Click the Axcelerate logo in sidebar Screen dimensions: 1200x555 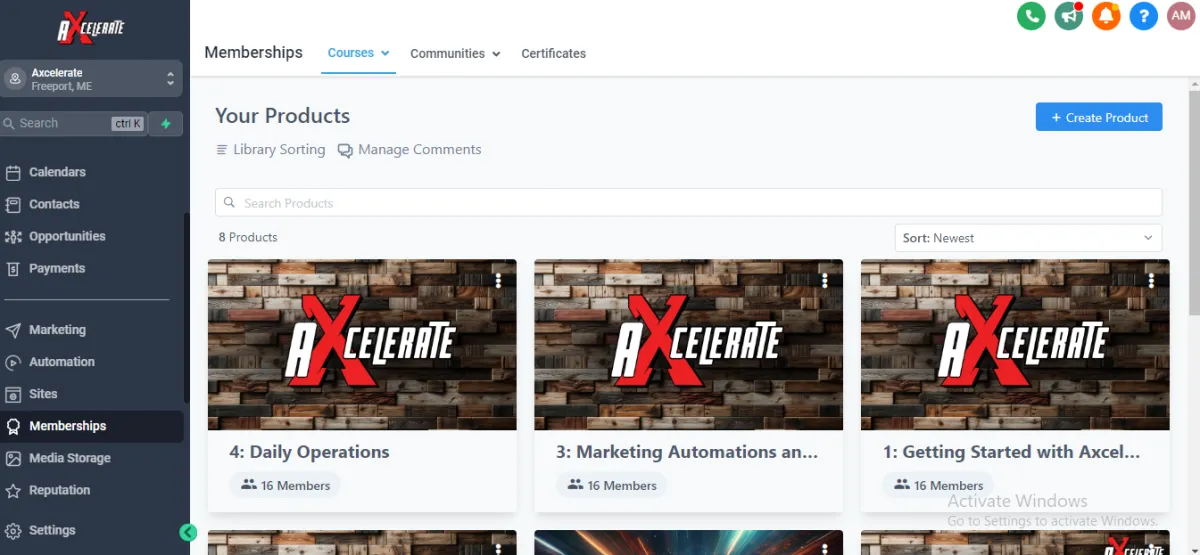coord(91,27)
